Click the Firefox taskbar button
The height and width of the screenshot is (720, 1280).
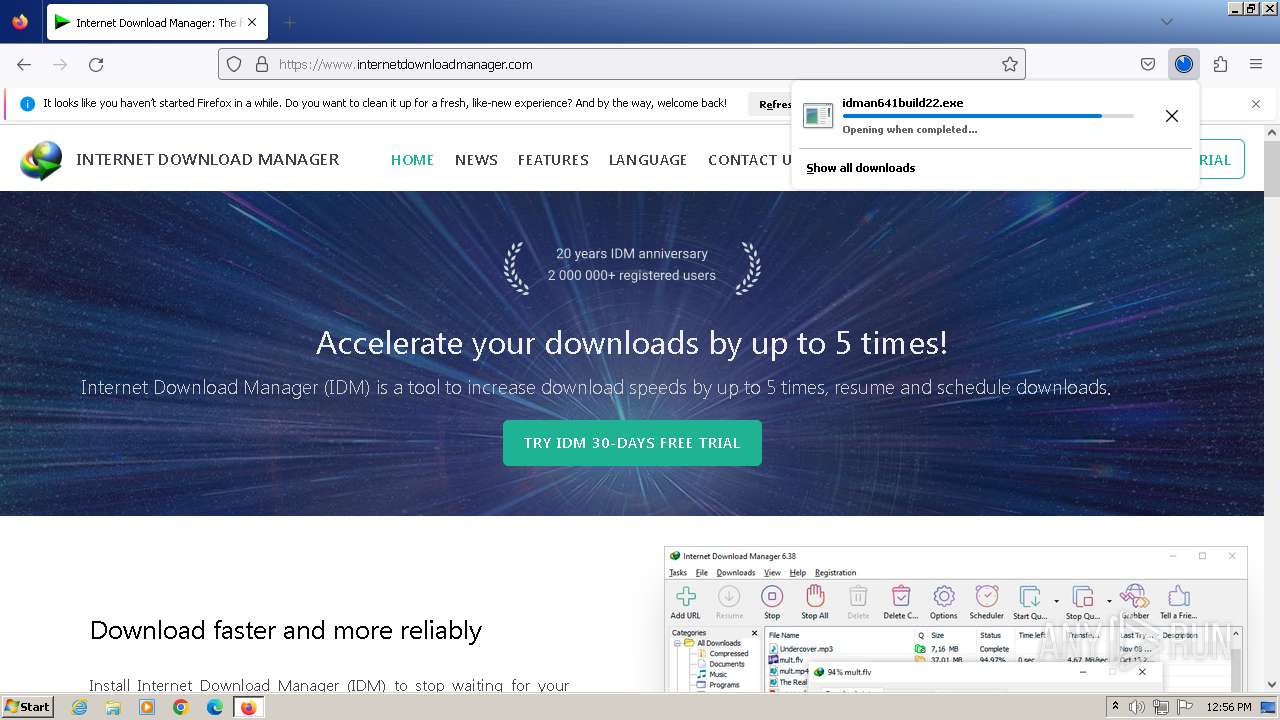[x=248, y=707]
